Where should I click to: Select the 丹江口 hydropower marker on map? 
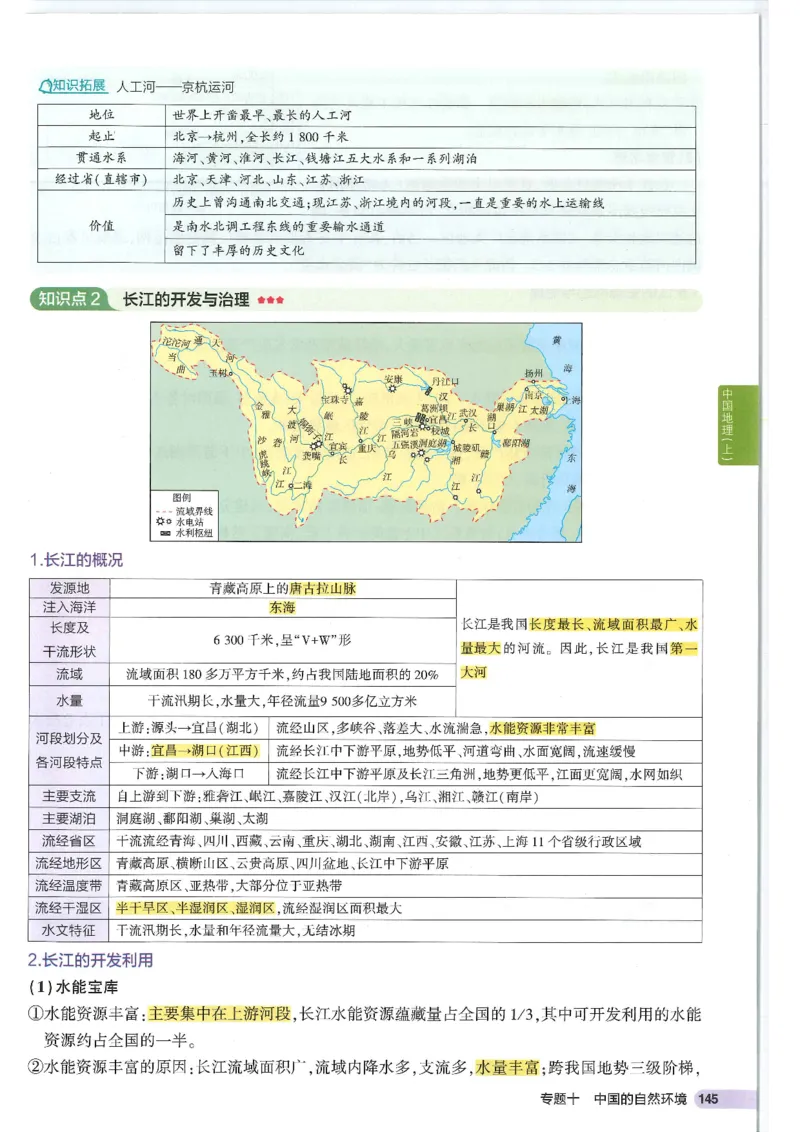pos(427,392)
